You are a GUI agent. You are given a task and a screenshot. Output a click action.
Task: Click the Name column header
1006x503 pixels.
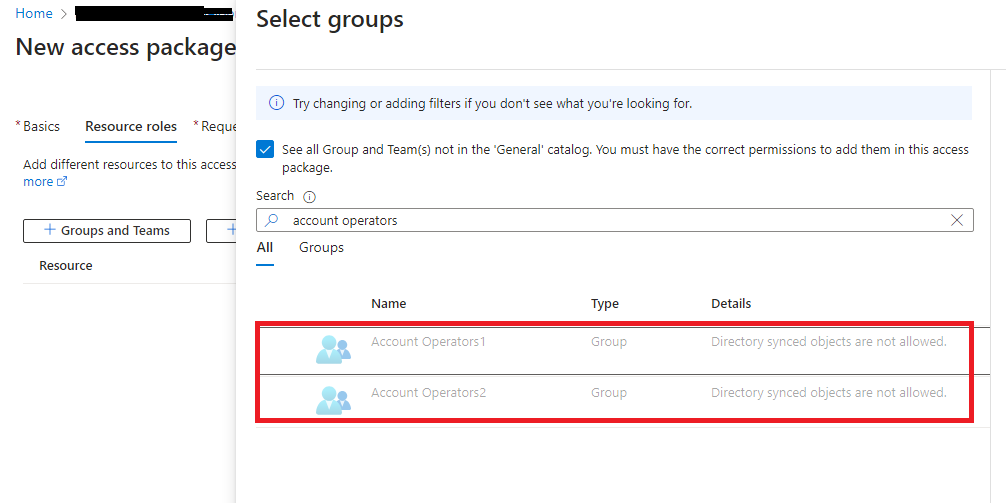pyautogui.click(x=389, y=303)
